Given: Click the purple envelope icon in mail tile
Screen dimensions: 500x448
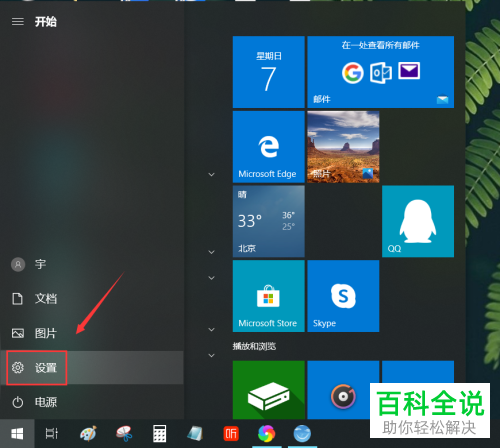Looking at the screenshot, I should (409, 71).
